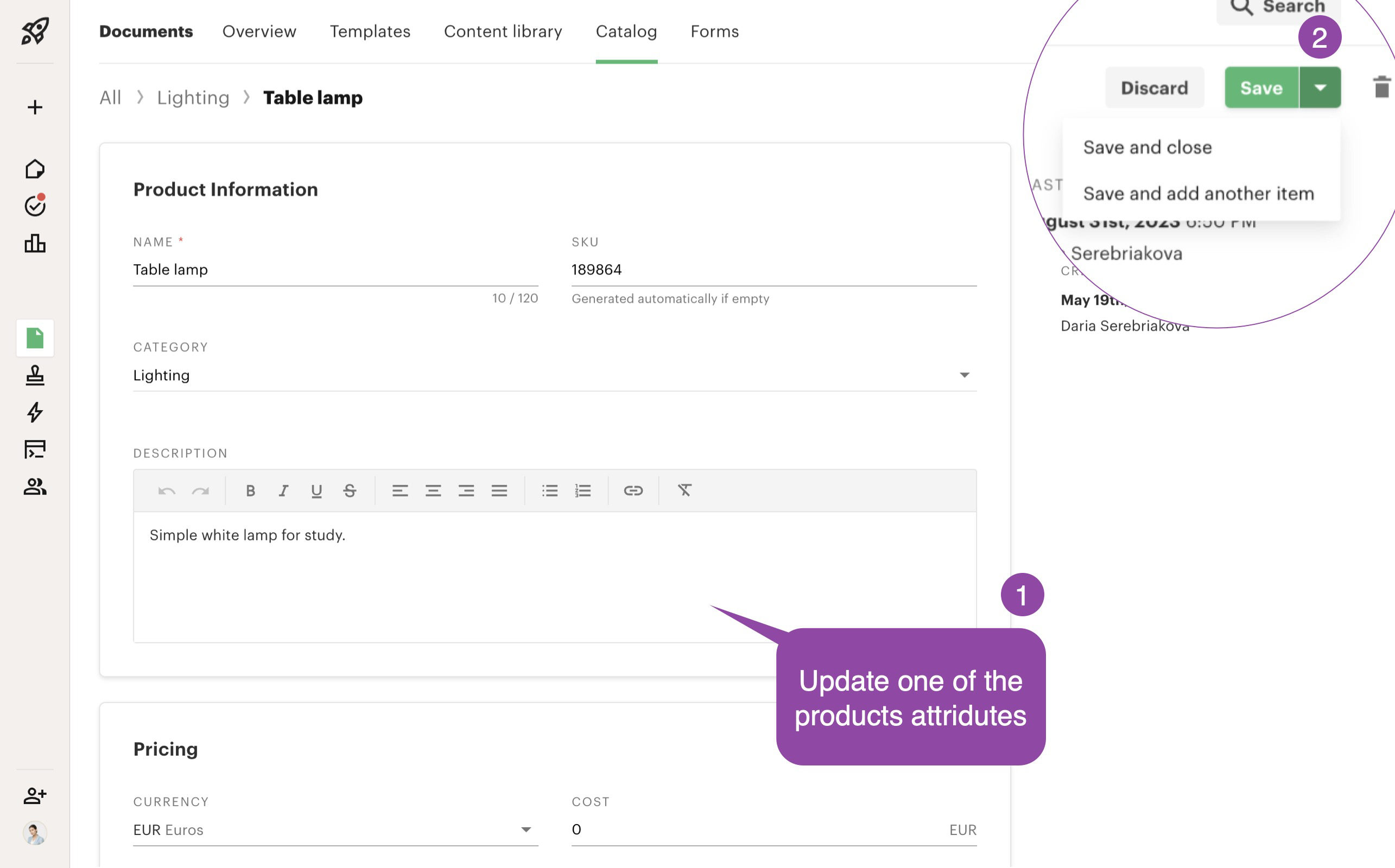The image size is (1395, 868).
Task: Toggle italic formatting in description
Action: [x=283, y=491]
